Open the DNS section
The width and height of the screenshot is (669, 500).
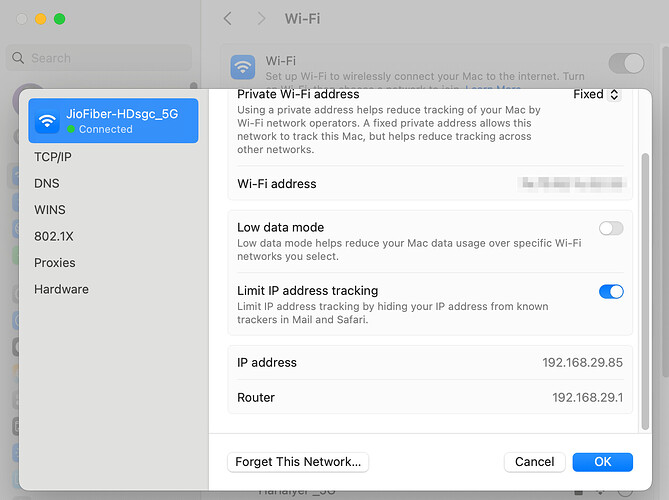click(x=47, y=184)
